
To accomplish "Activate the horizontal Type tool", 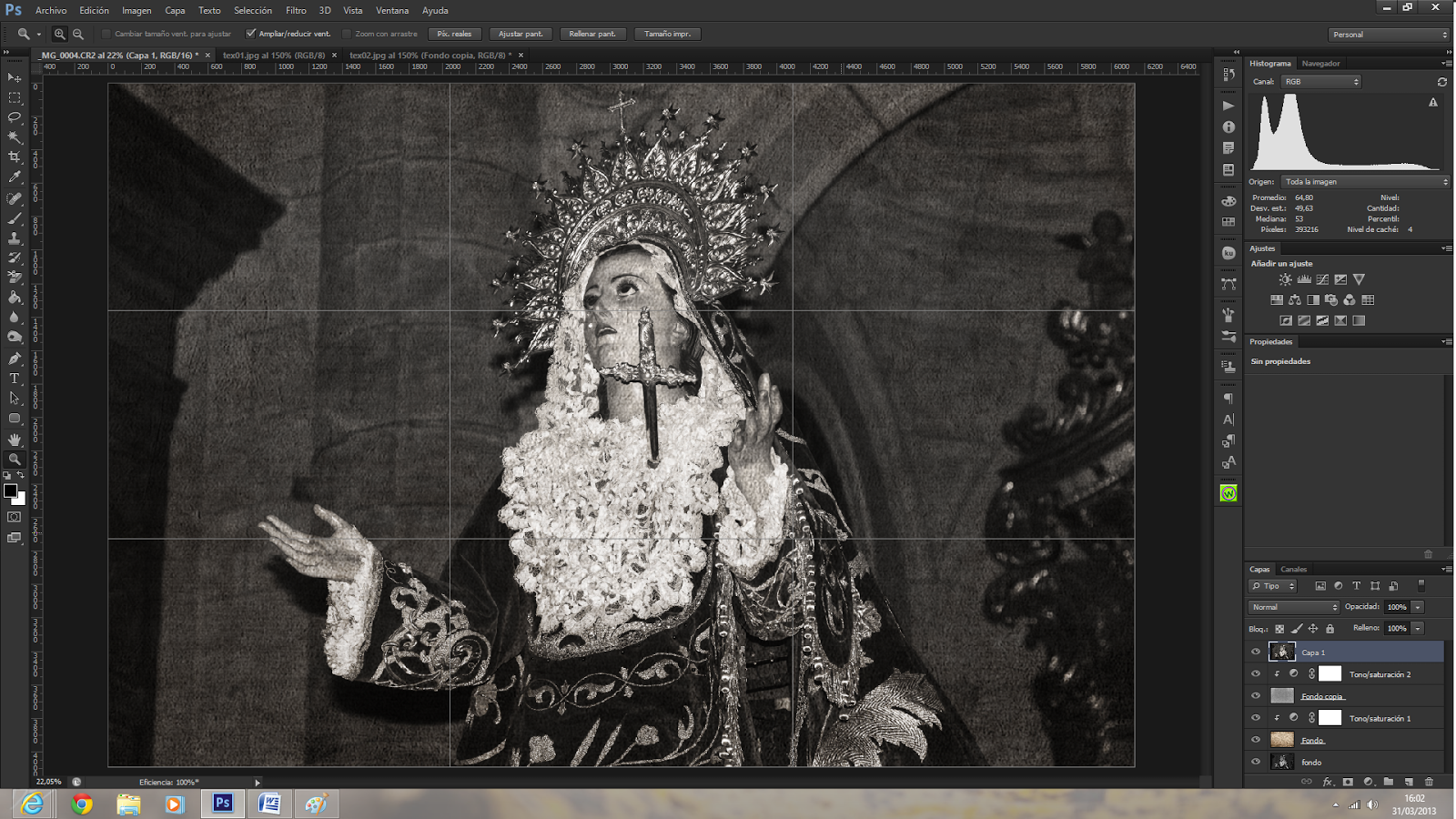I will pos(15,379).
